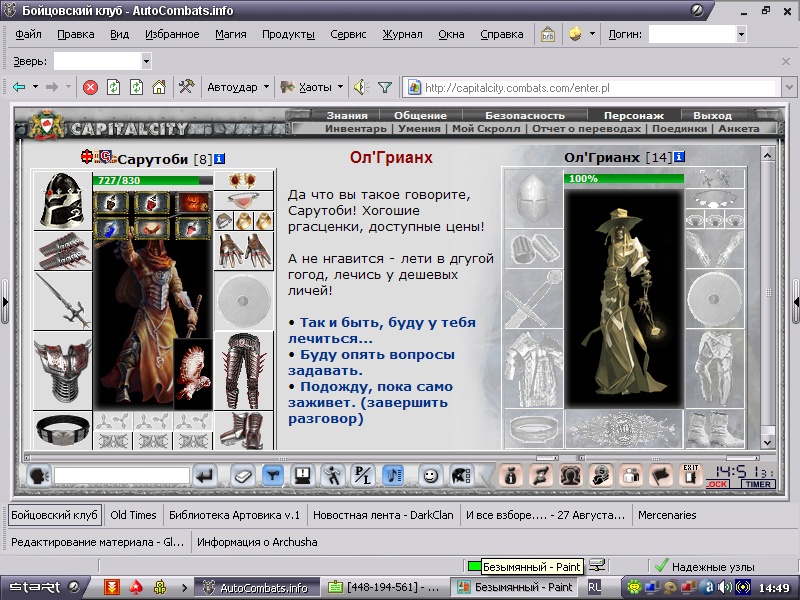Screen dimensions: 800x600
Task: Open info icon beside Сарутоби name
Action: pos(219,159)
